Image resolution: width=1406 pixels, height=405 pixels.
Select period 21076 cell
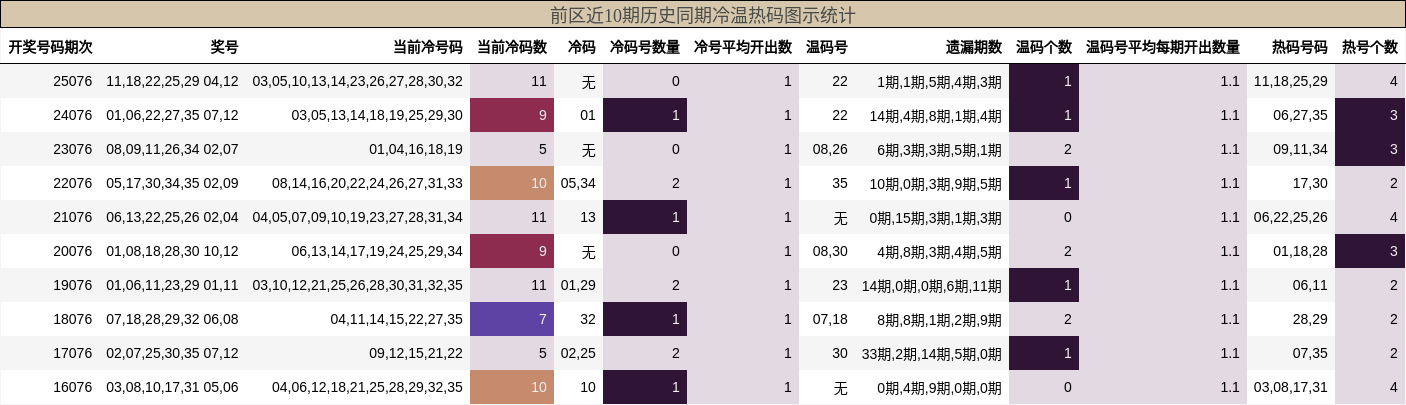(x=73, y=218)
